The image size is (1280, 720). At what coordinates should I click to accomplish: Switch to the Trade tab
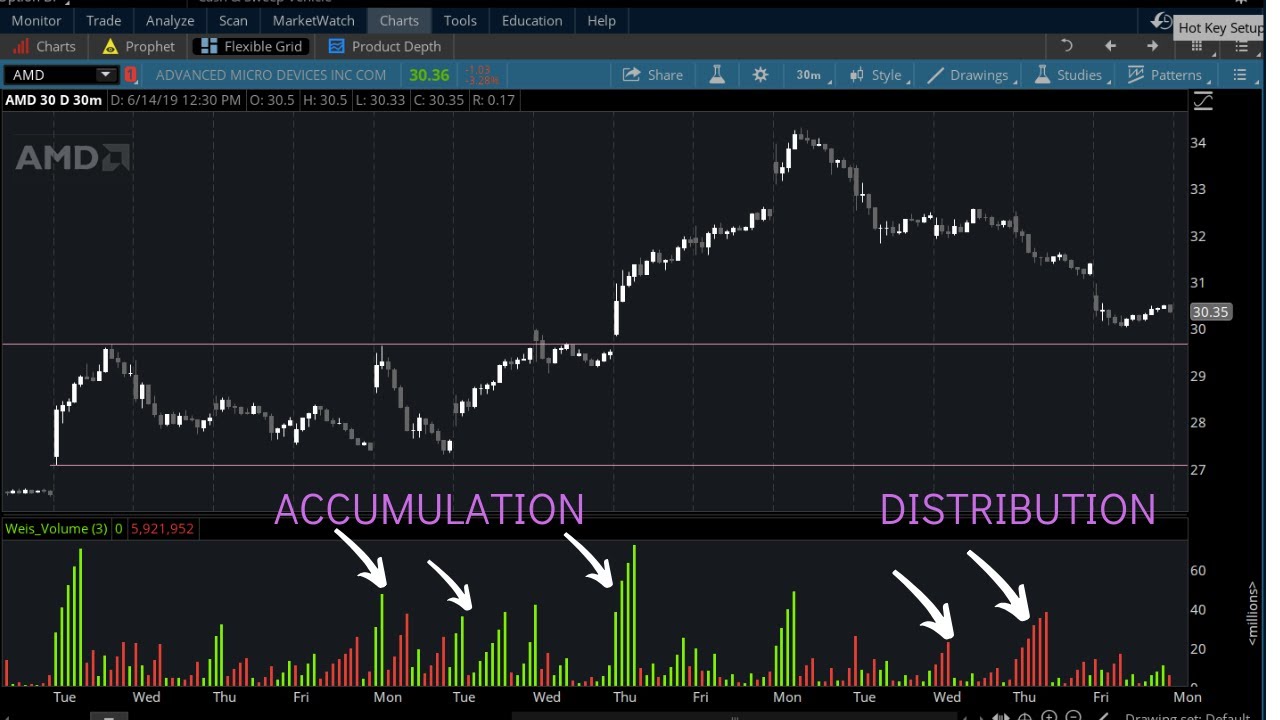point(104,20)
